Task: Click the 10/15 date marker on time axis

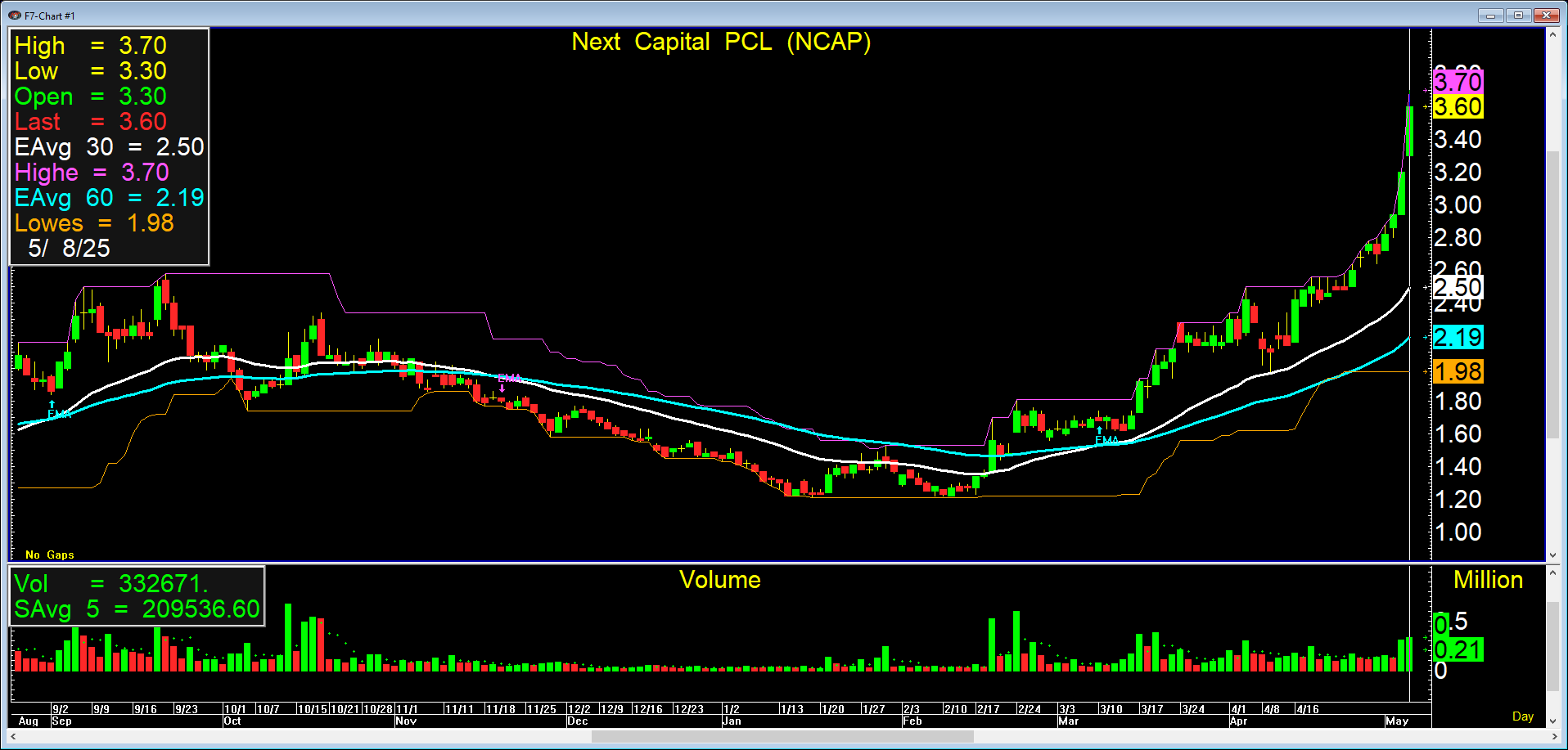Action: (313, 709)
